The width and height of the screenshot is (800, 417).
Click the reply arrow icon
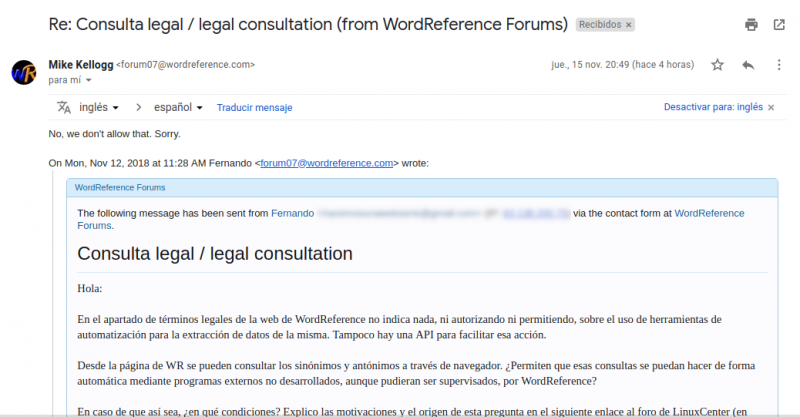click(x=748, y=65)
